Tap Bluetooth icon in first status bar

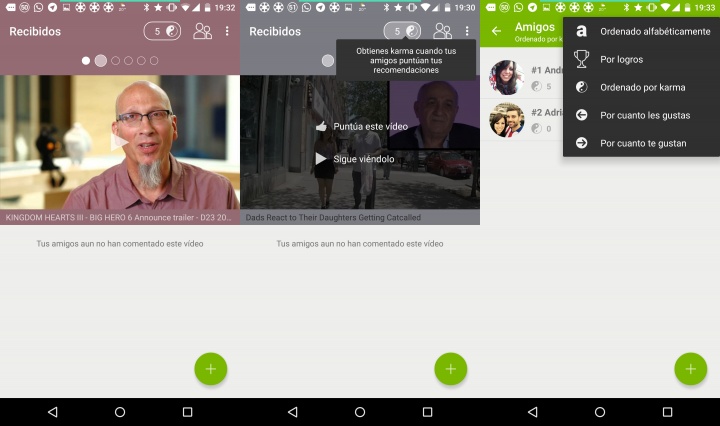[146, 7]
